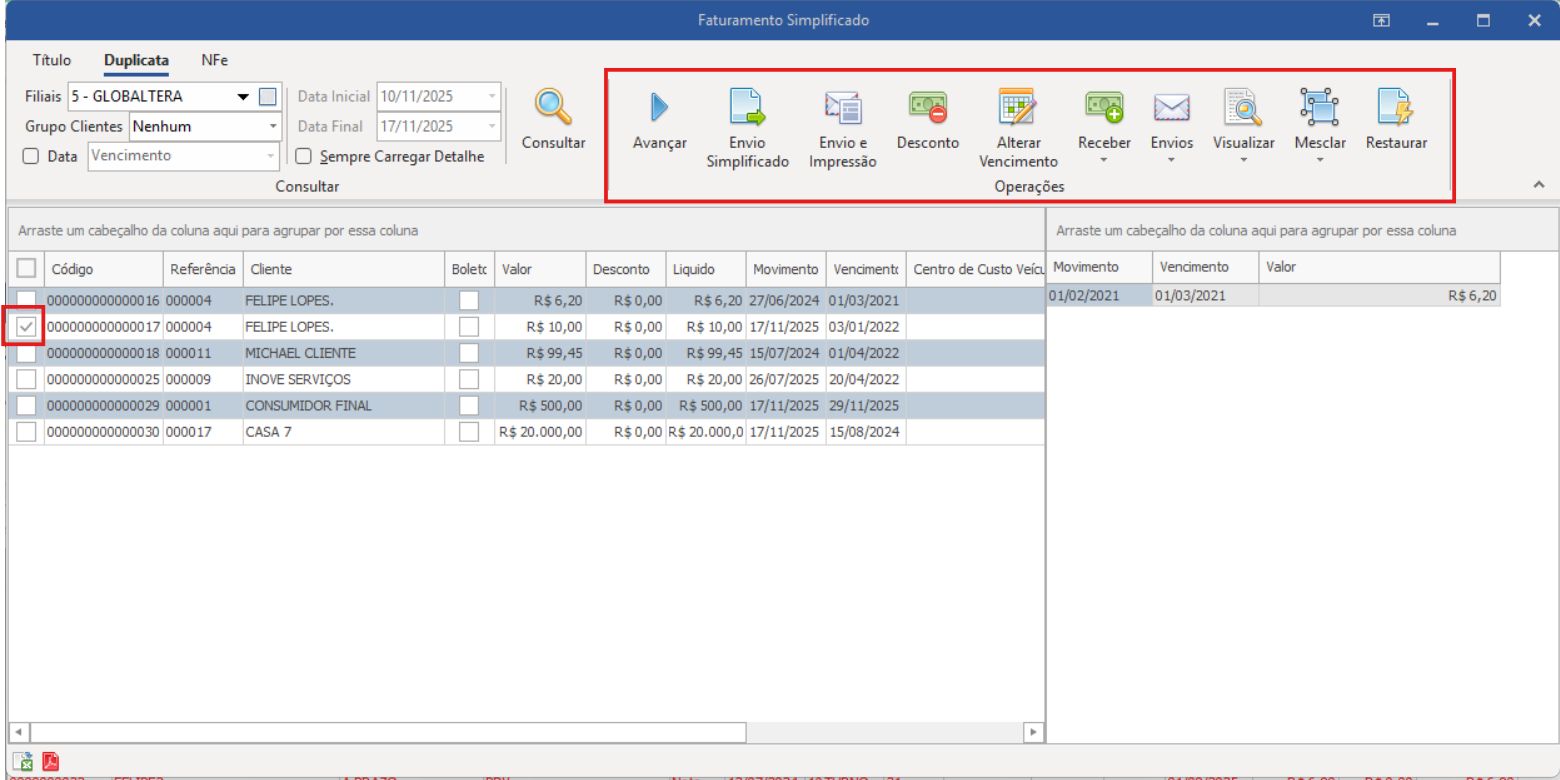The height and width of the screenshot is (780, 1560).
Task: Open the Grupo Clientes dropdown
Action: tap(273, 127)
